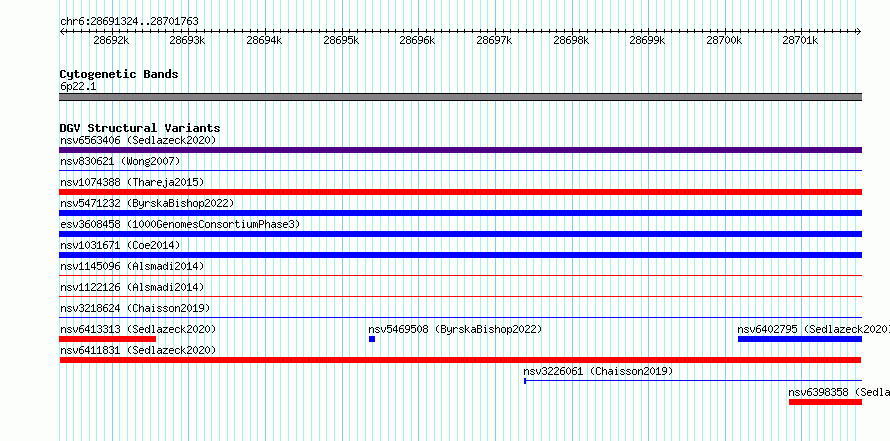Image resolution: width=890 pixels, height=441 pixels.
Task: Click the Cytogenetic Bands track title
Action: (119, 74)
